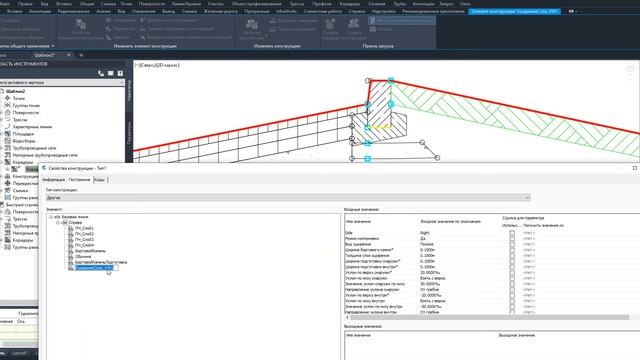Screen dimensions: 640x360
Task: Click the Шаблон2 document tab
Action: point(45,55)
